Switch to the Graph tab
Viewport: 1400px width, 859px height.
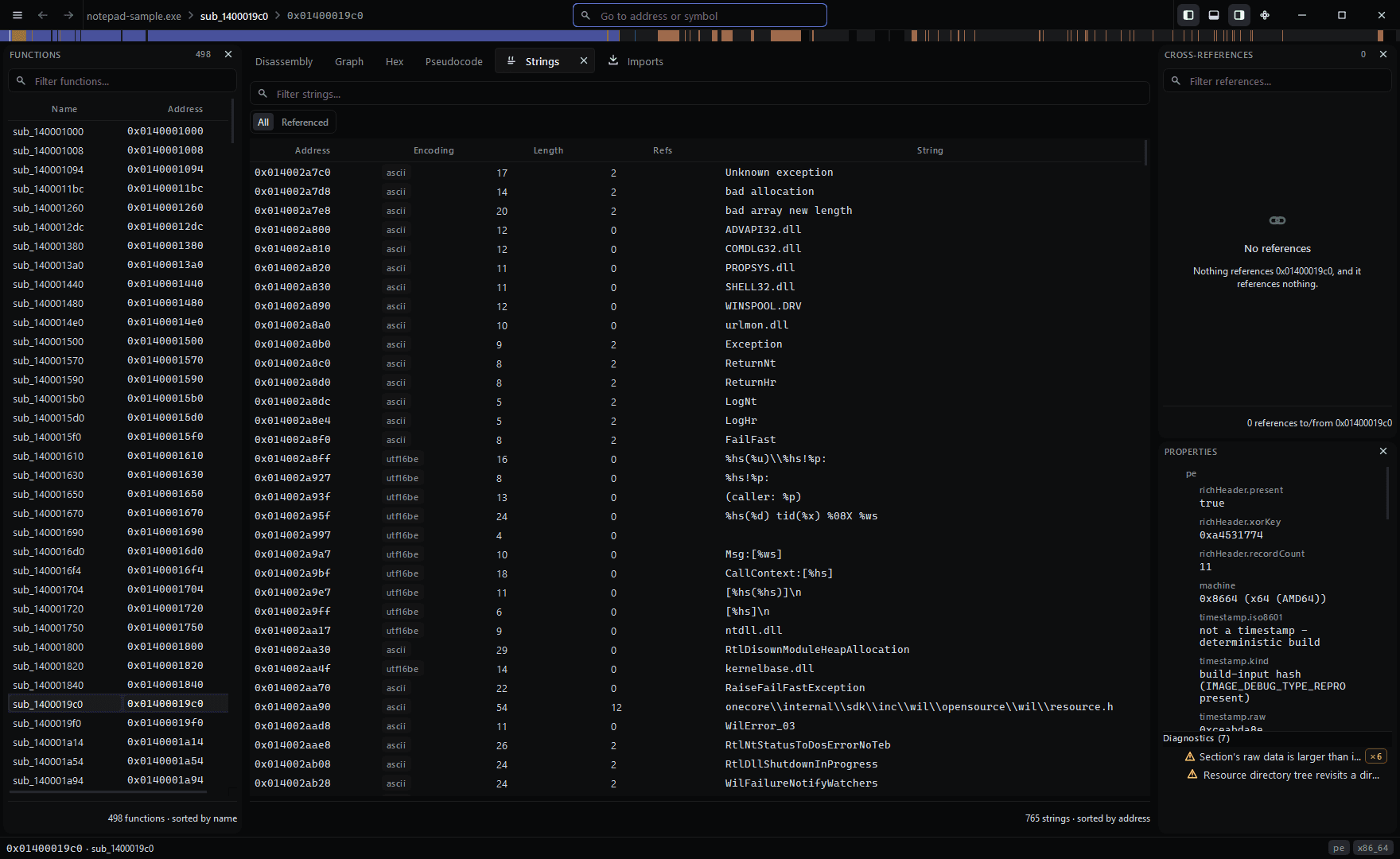349,61
